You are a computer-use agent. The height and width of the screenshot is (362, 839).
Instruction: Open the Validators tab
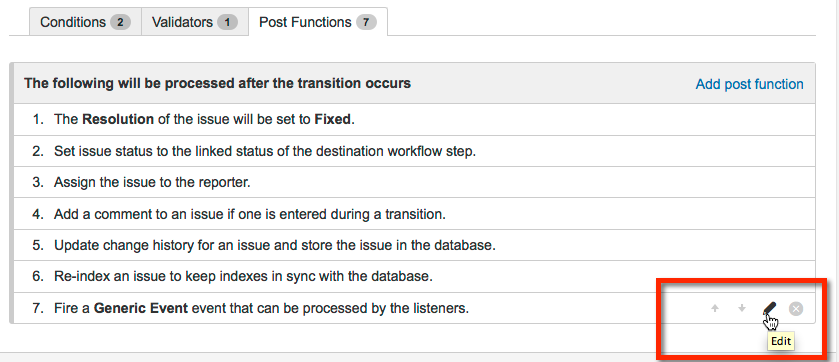tap(195, 22)
